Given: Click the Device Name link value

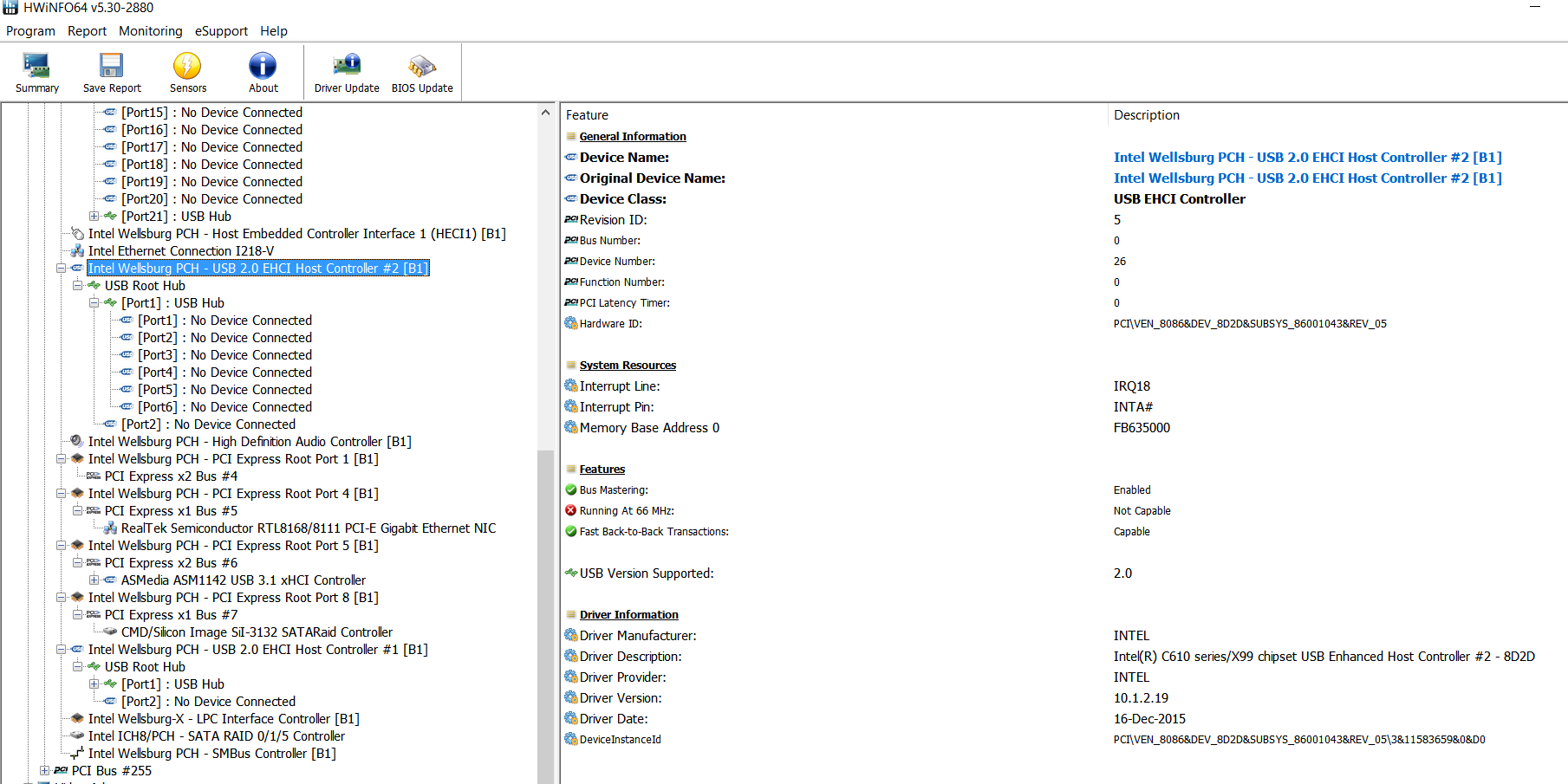Looking at the screenshot, I should [x=1307, y=157].
